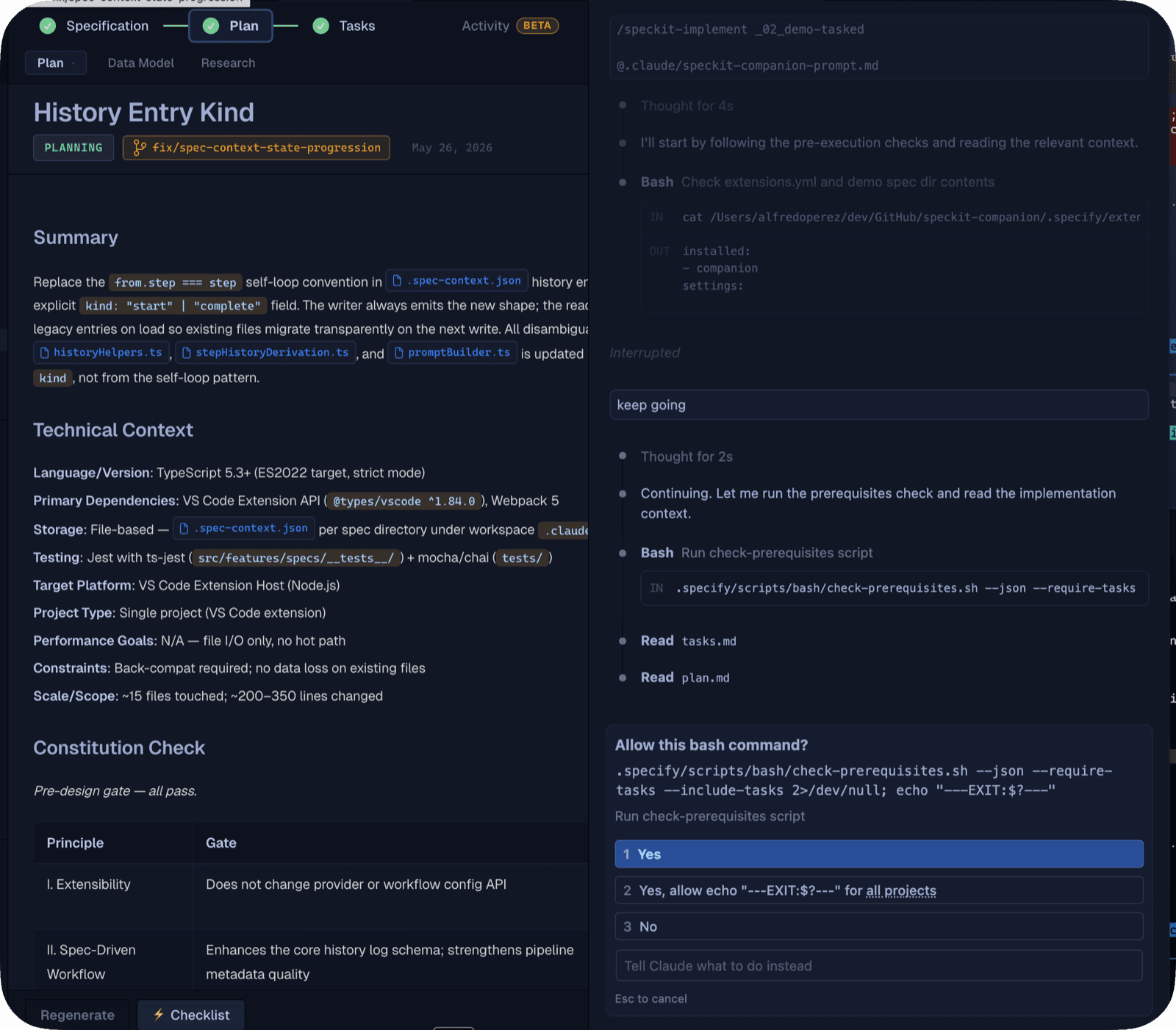The width and height of the screenshot is (1176, 1030).
Task: Click the Read tasks.md entry
Action: (x=688, y=641)
